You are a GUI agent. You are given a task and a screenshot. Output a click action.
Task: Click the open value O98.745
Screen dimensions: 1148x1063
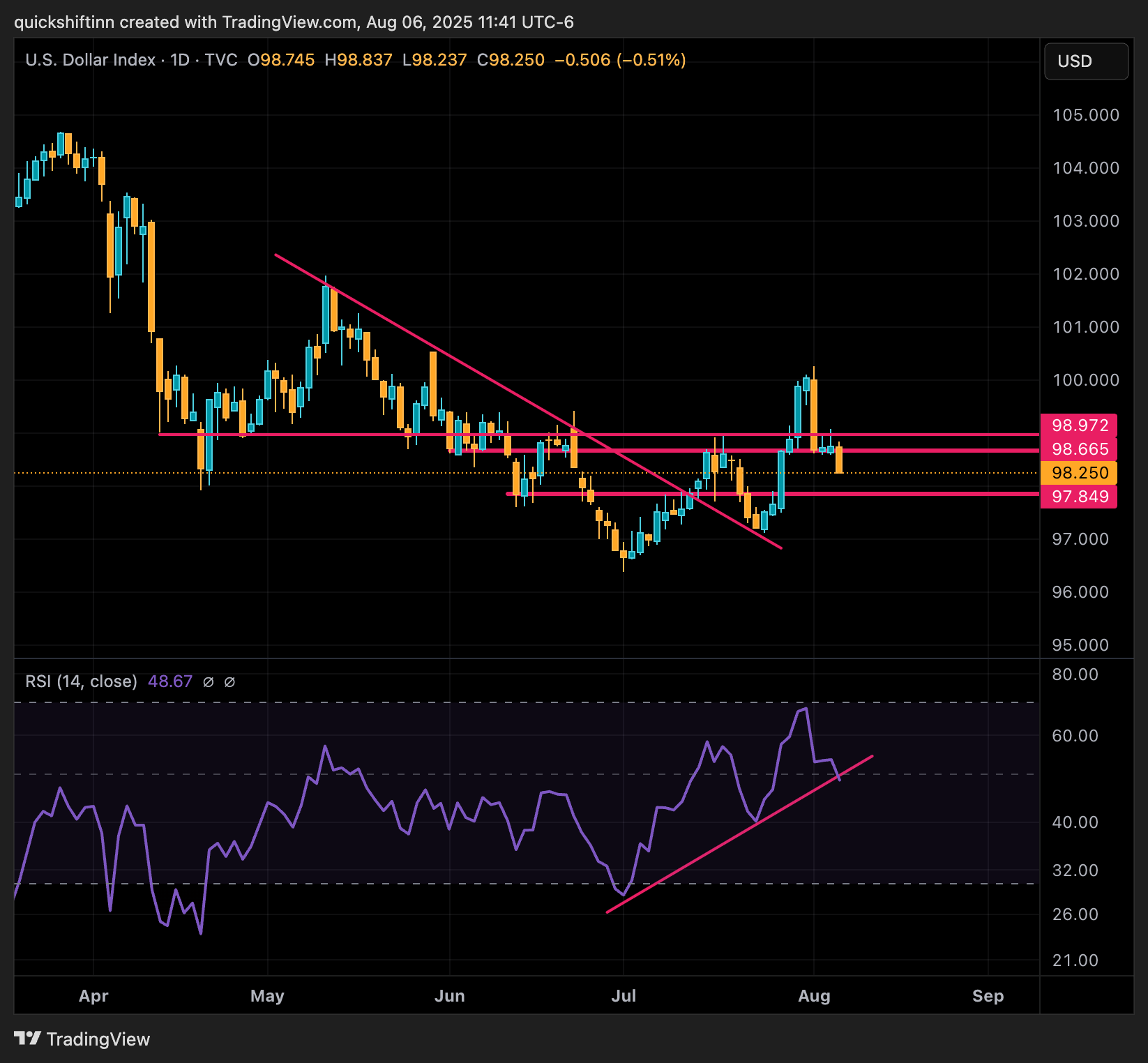coord(281,60)
